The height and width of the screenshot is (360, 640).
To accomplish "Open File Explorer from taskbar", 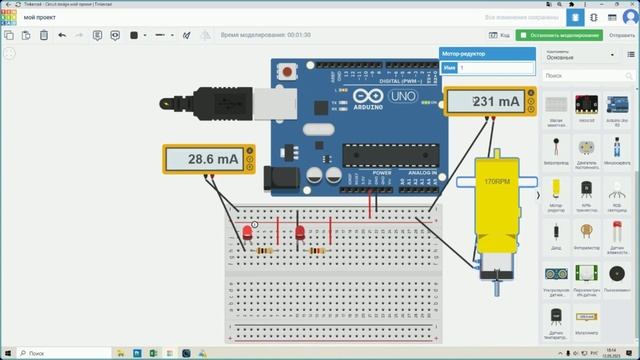I will tap(121, 353).
